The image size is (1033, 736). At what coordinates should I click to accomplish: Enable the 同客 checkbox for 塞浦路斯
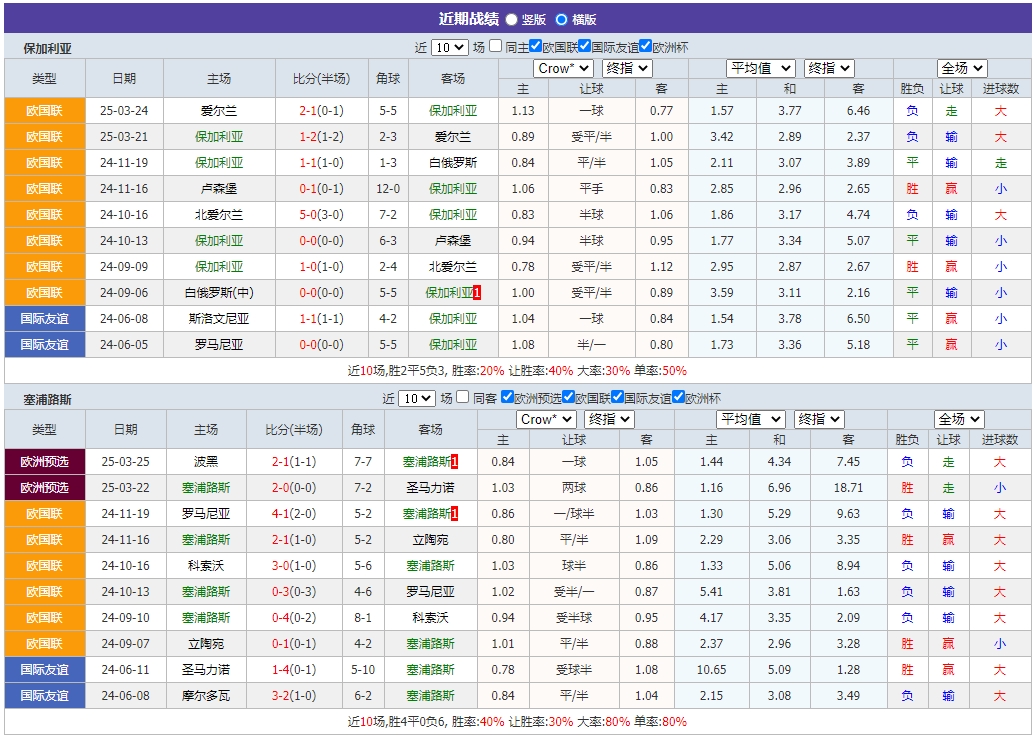point(462,397)
